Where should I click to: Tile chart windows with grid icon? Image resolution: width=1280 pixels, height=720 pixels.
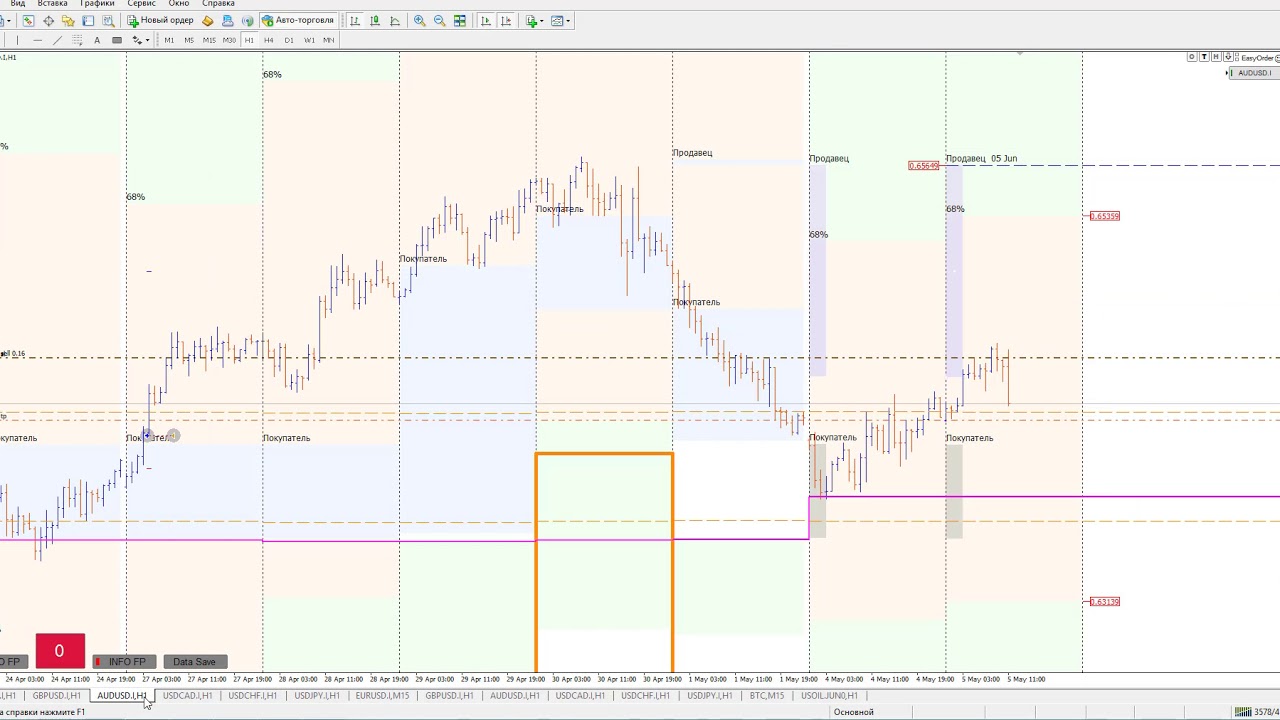pyautogui.click(x=459, y=20)
